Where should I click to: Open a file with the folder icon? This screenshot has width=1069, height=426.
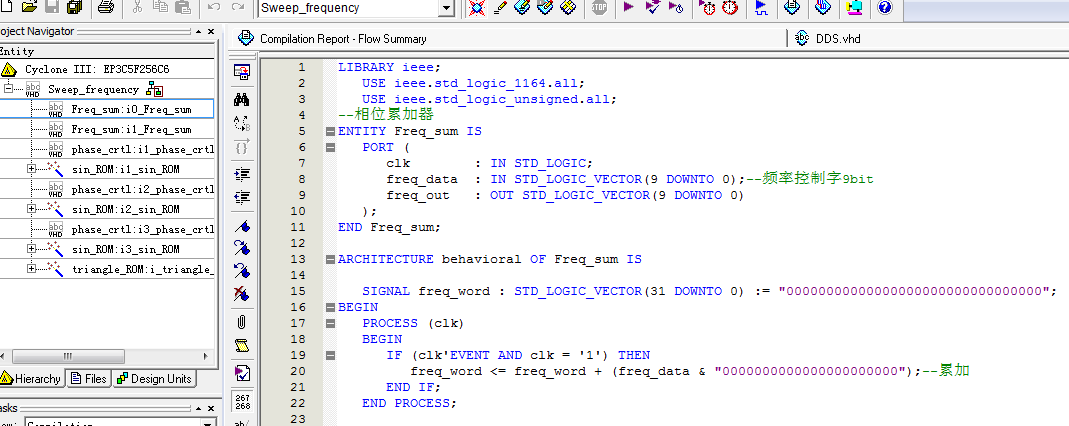pyautogui.click(x=29, y=7)
